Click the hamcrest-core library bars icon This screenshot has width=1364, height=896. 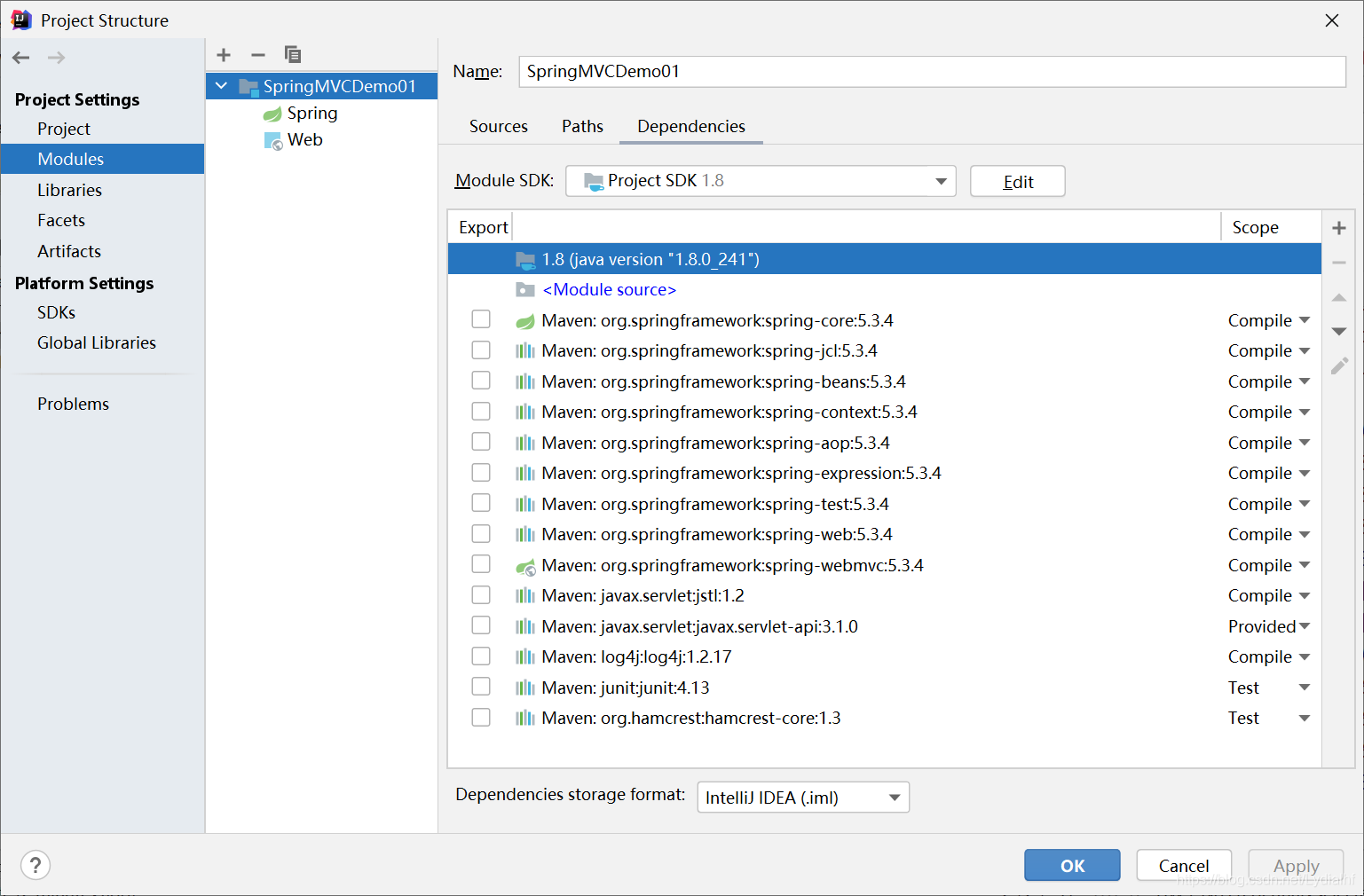(525, 719)
